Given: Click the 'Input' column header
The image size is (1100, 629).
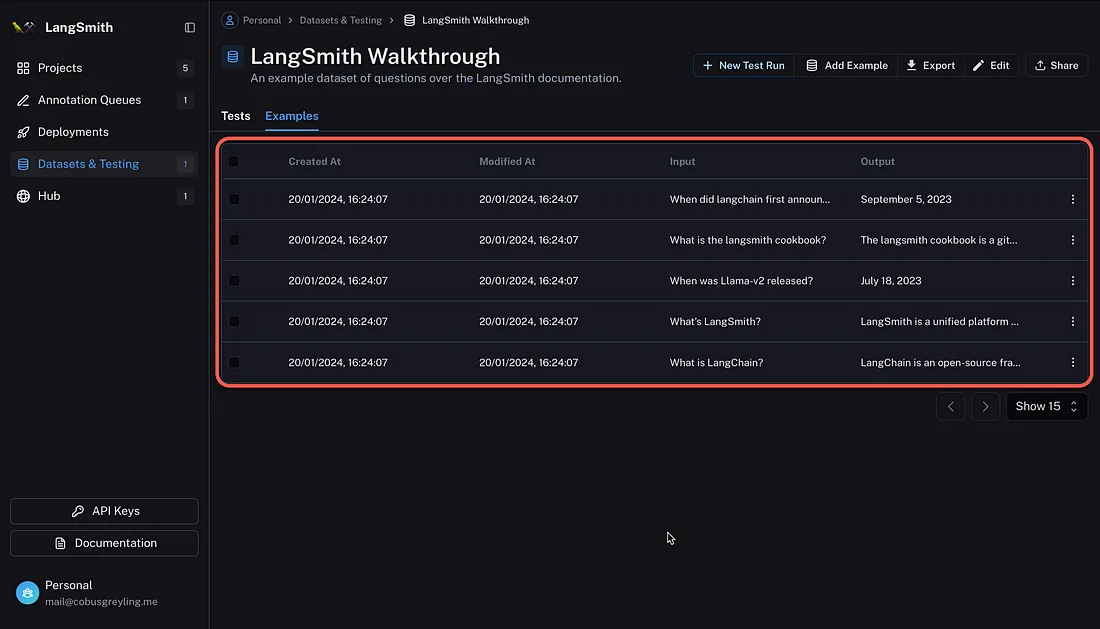Looking at the screenshot, I should 683,161.
